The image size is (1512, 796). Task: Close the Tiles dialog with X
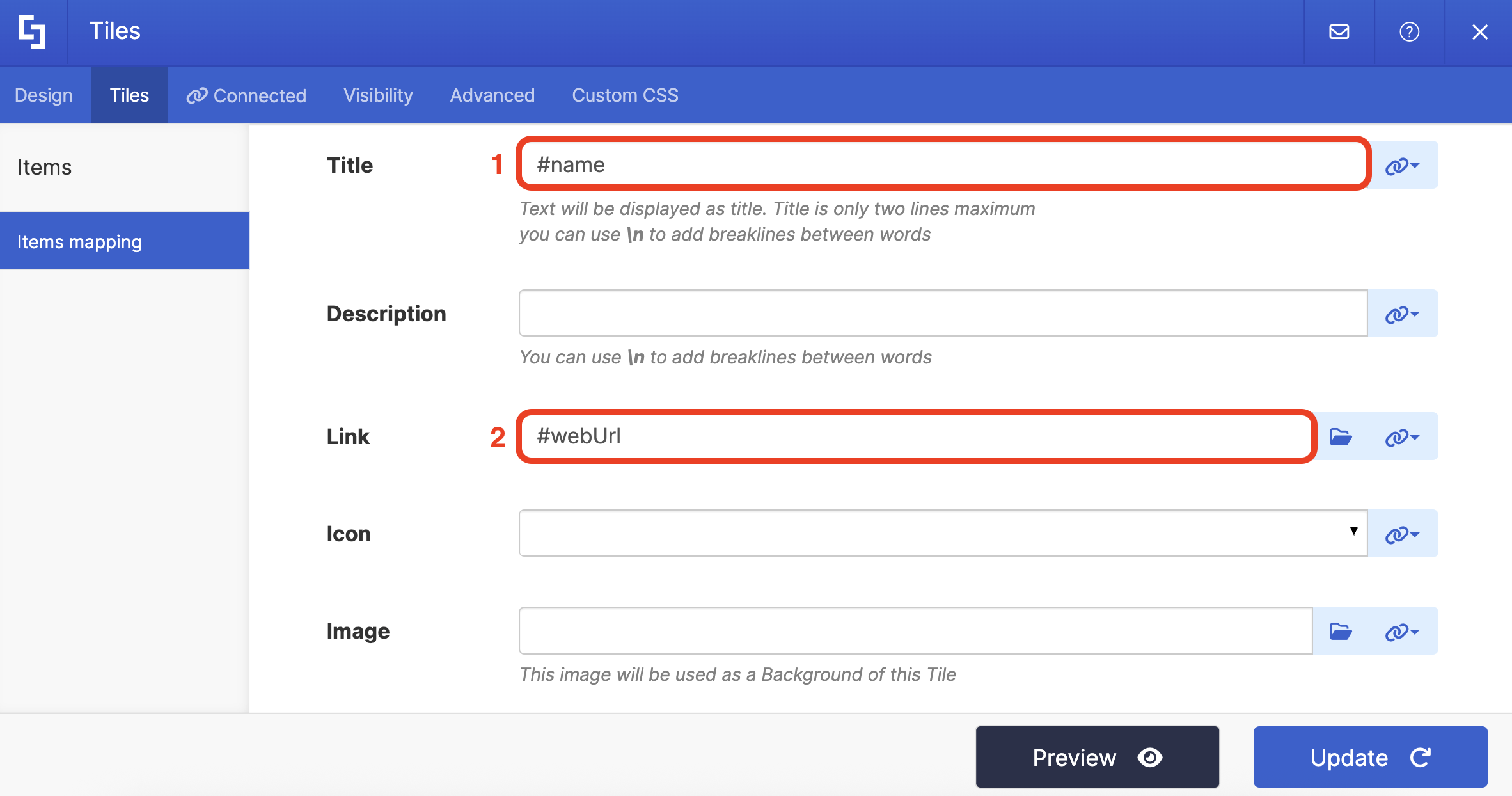point(1479,32)
